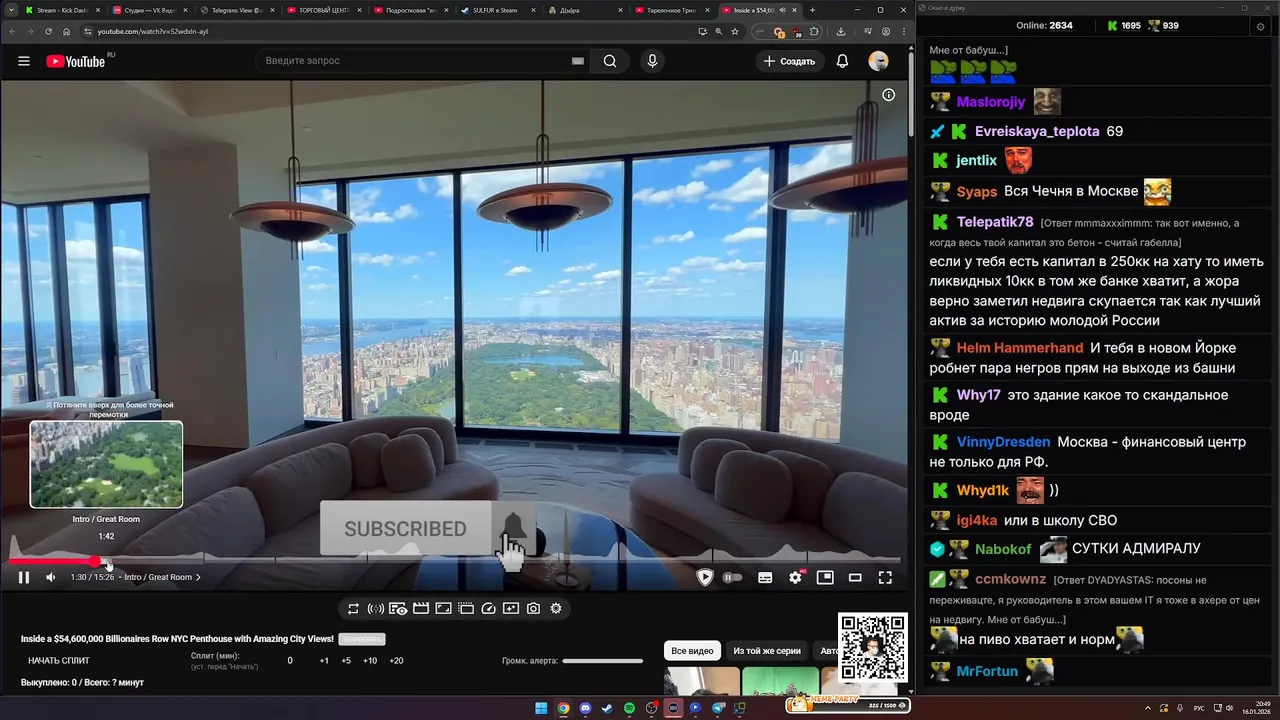Click the chapter preview thumbnail Intro / Great Room
Image resolution: width=1280 pixels, height=720 pixels.
click(106, 464)
